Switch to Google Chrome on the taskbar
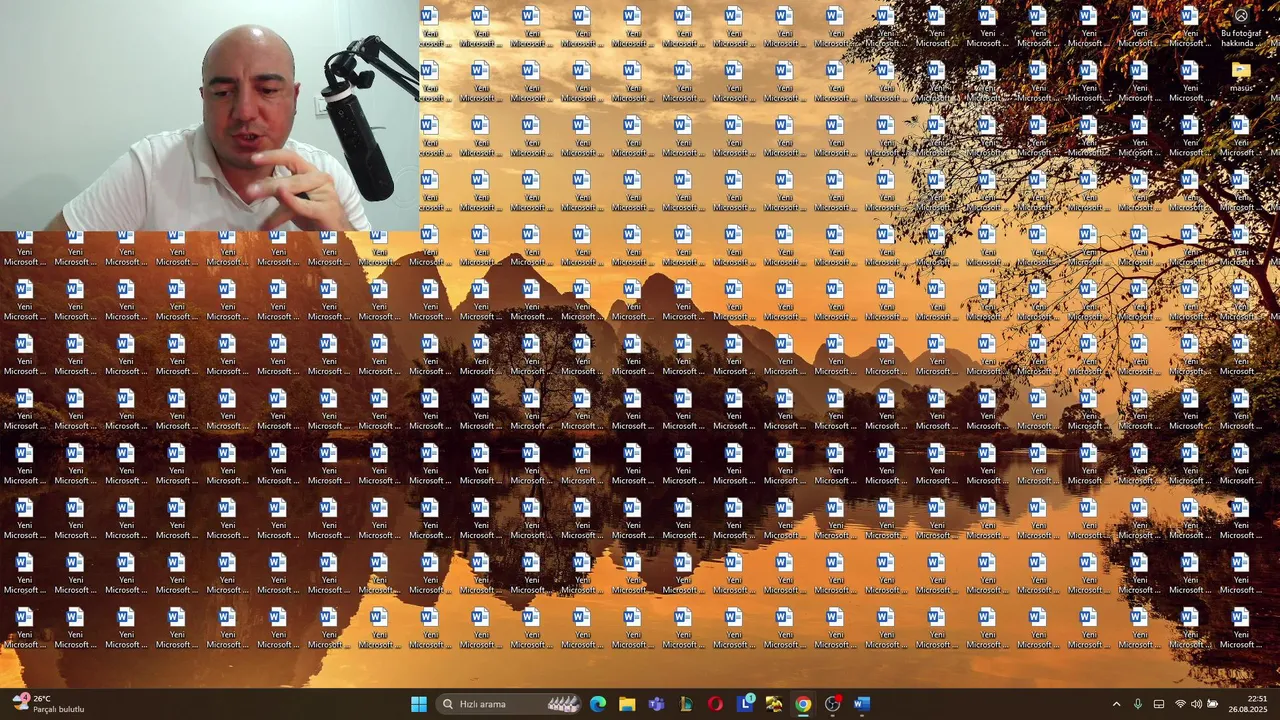 click(x=803, y=704)
